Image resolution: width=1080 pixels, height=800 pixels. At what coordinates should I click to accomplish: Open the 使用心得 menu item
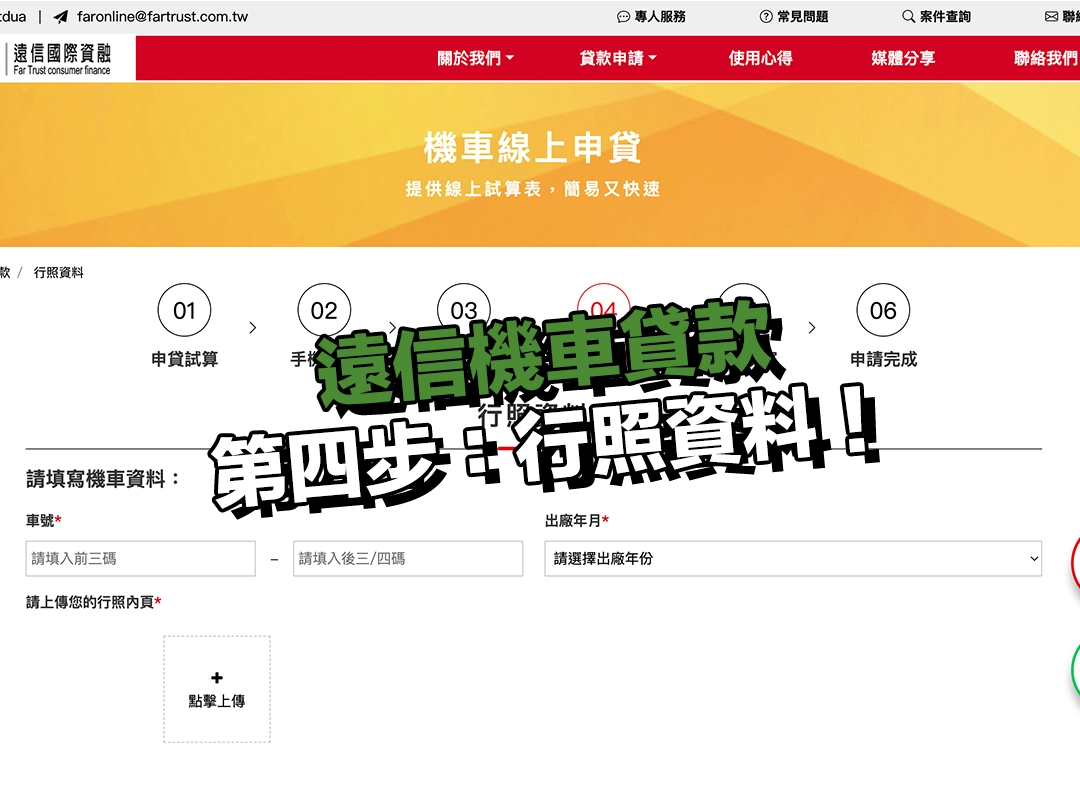click(x=760, y=58)
